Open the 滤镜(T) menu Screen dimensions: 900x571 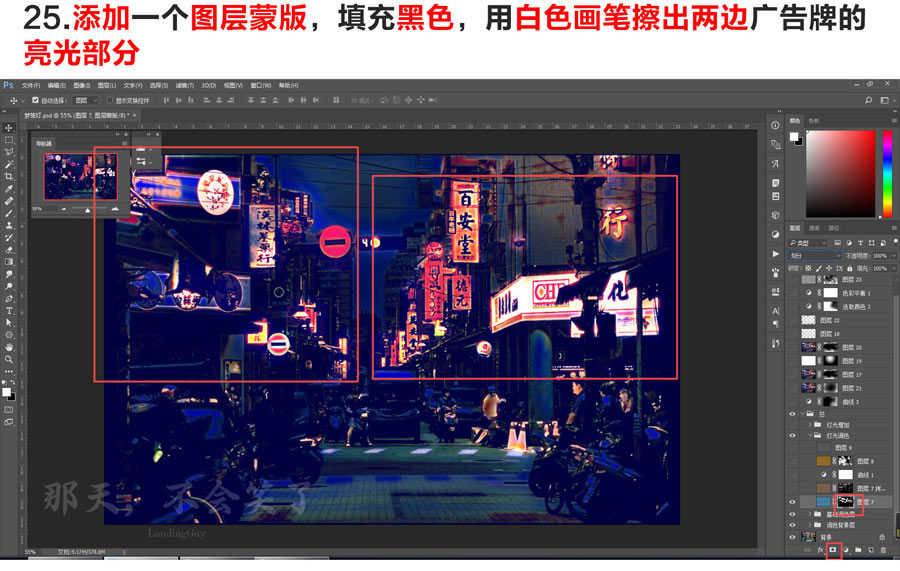[x=184, y=85]
